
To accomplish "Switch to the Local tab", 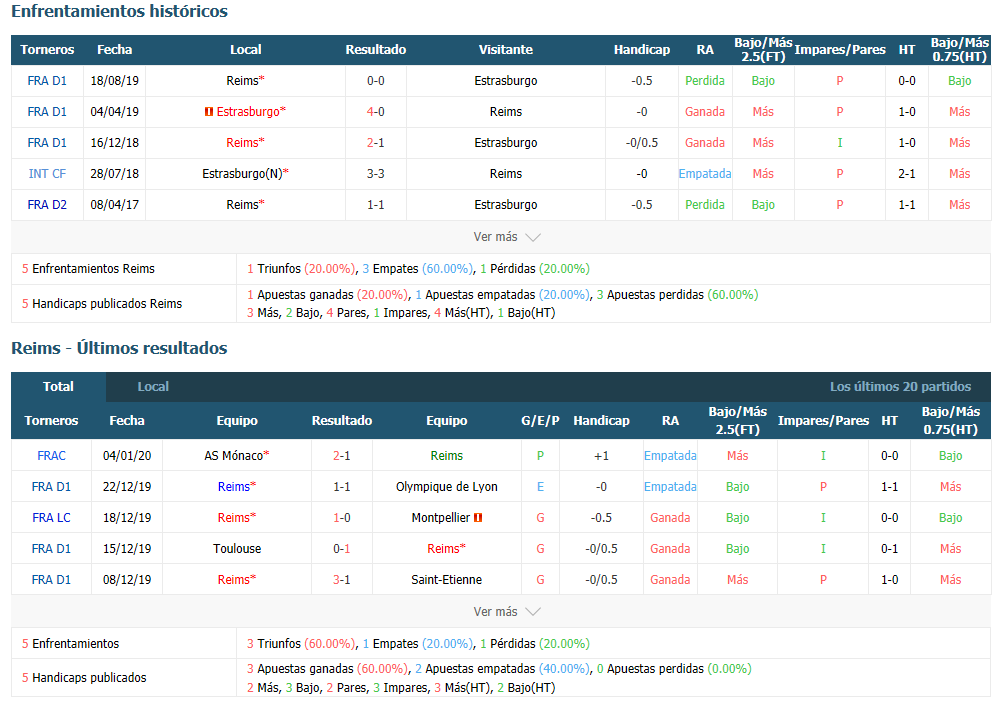I will click(153, 387).
